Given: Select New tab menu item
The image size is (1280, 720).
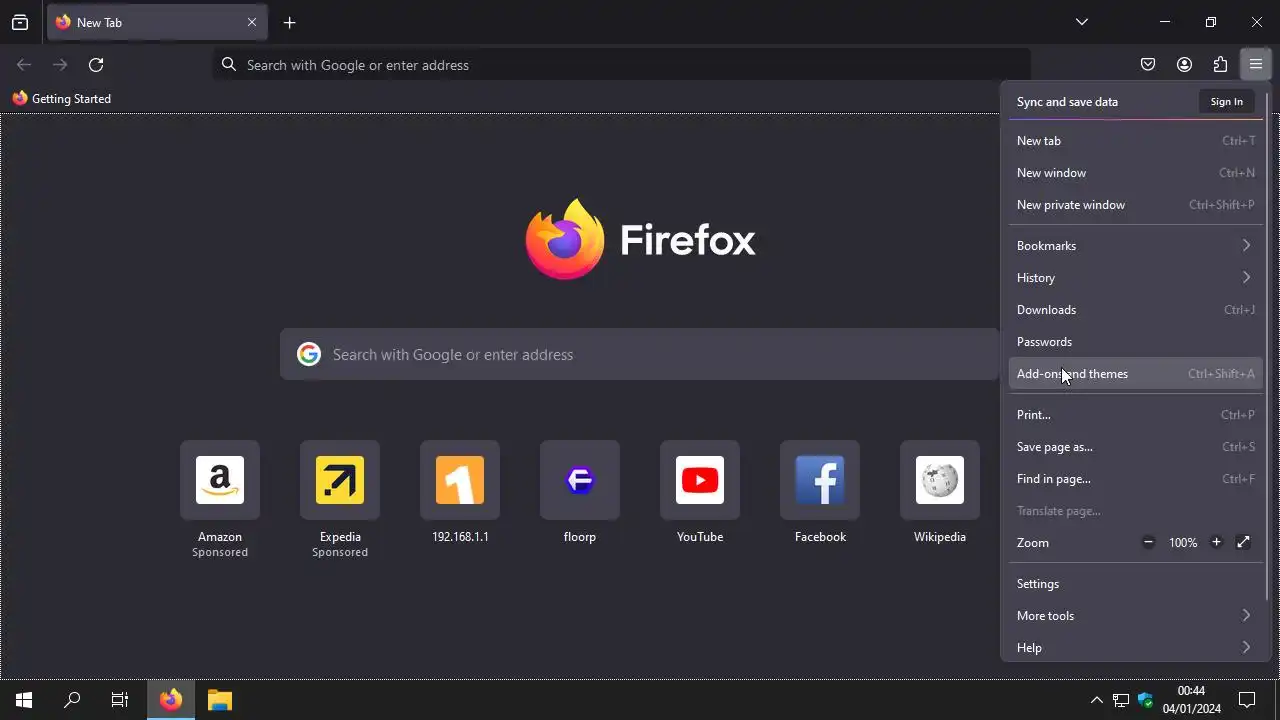Looking at the screenshot, I should (x=1135, y=141).
